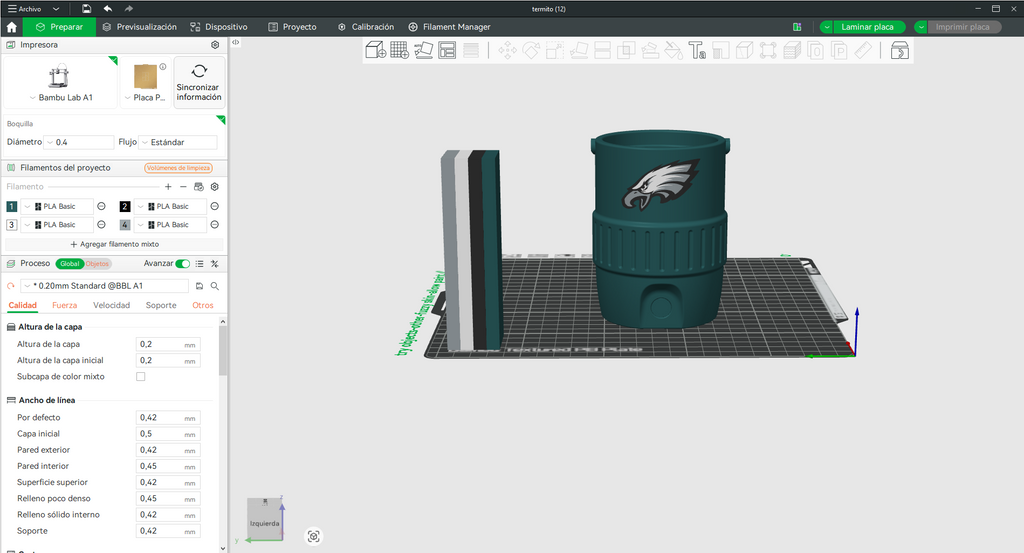
Task: Open the Diámetro 0.4 nozzle dropdown
Action: click(78, 142)
